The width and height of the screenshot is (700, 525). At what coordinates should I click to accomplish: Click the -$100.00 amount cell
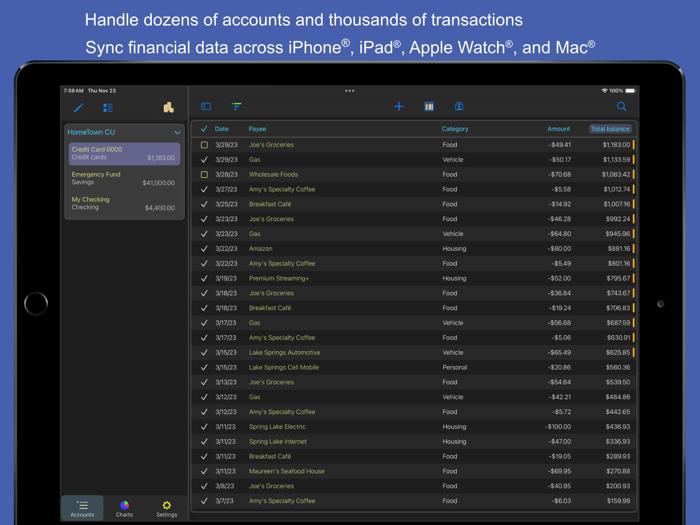pyautogui.click(x=558, y=427)
